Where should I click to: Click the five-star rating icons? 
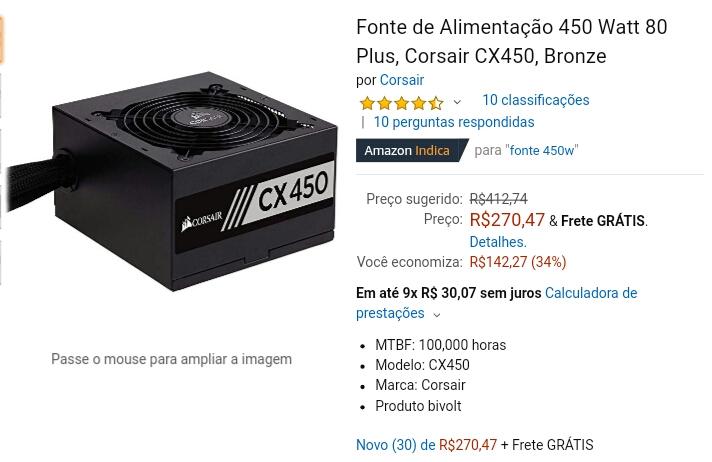click(x=401, y=103)
